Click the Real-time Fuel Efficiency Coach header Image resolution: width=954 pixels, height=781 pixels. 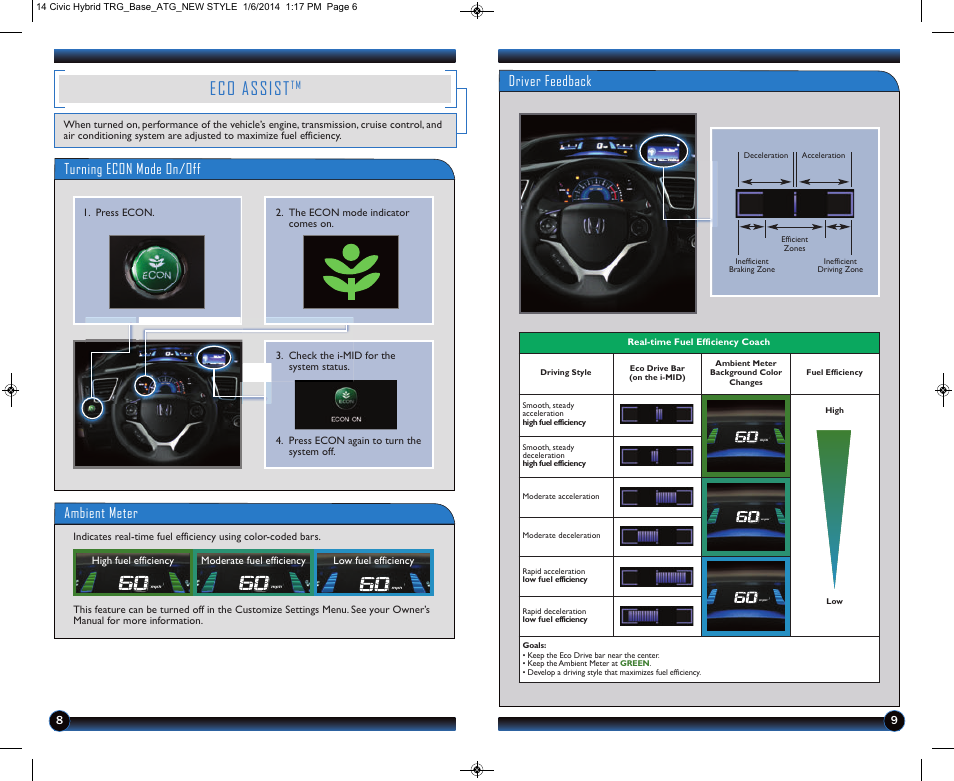(x=699, y=342)
